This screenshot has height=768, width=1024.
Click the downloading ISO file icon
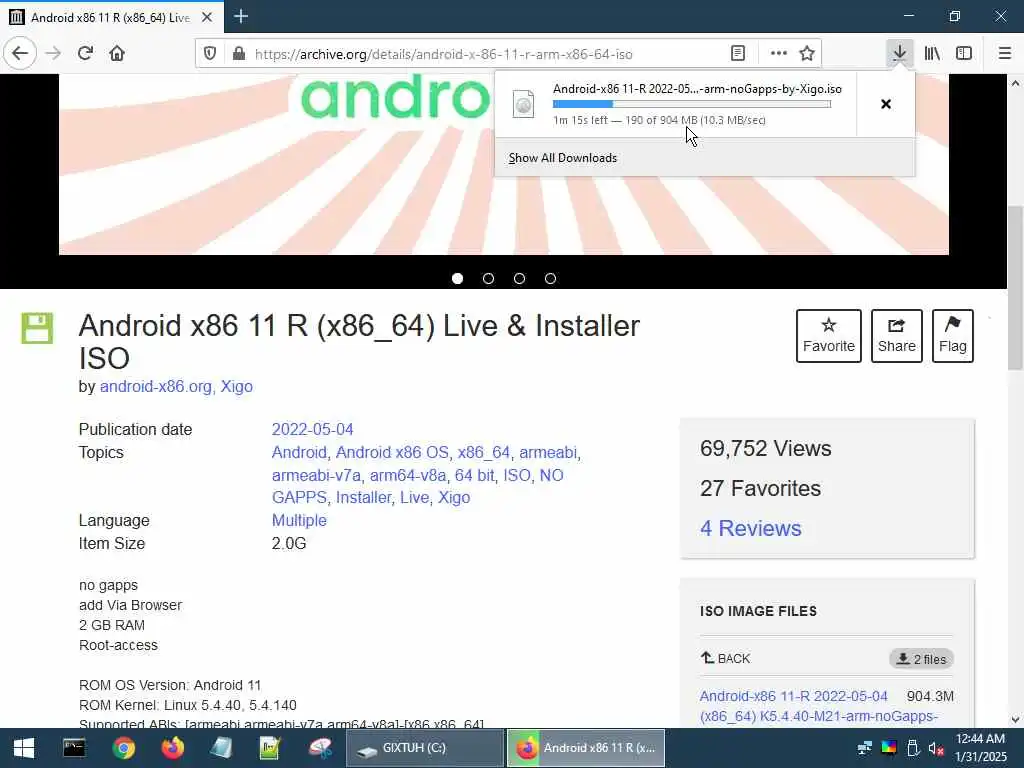[523, 104]
